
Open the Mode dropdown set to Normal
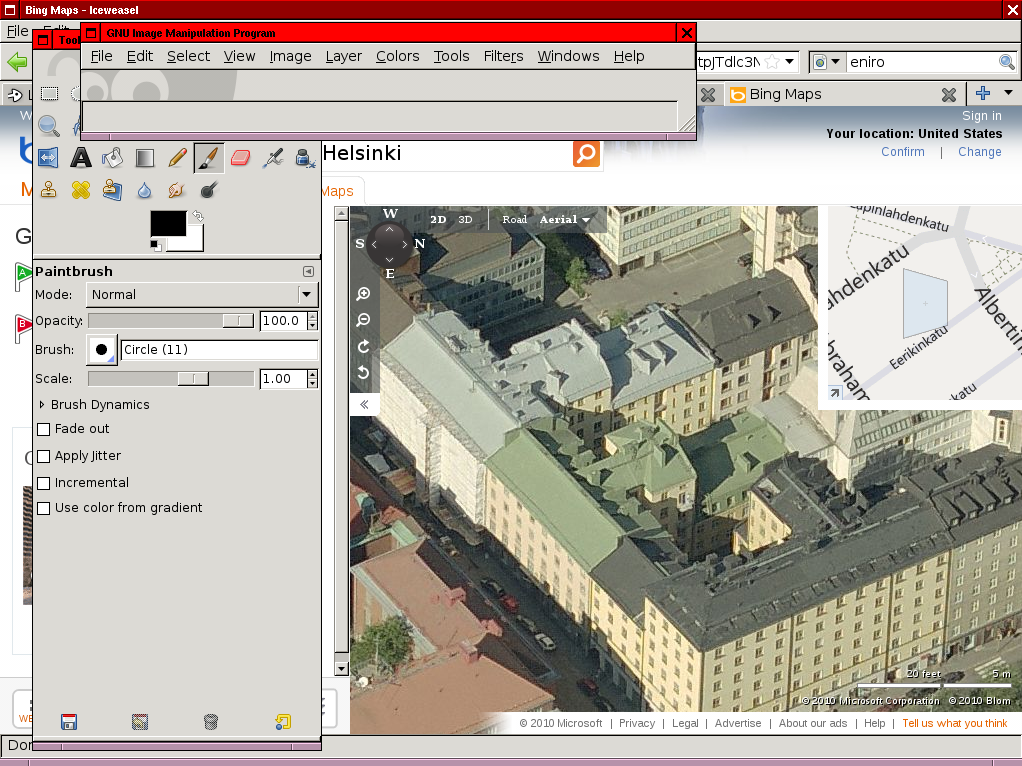[202, 295]
